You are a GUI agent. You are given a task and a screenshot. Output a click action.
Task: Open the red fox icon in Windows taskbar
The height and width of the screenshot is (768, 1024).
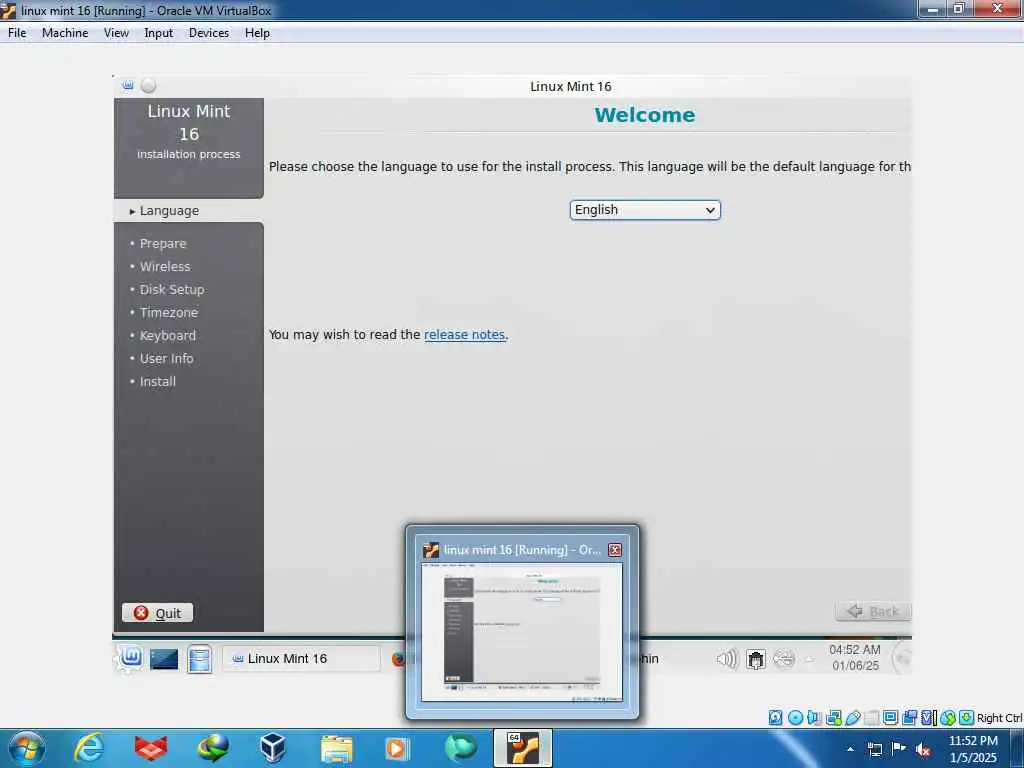pos(151,748)
